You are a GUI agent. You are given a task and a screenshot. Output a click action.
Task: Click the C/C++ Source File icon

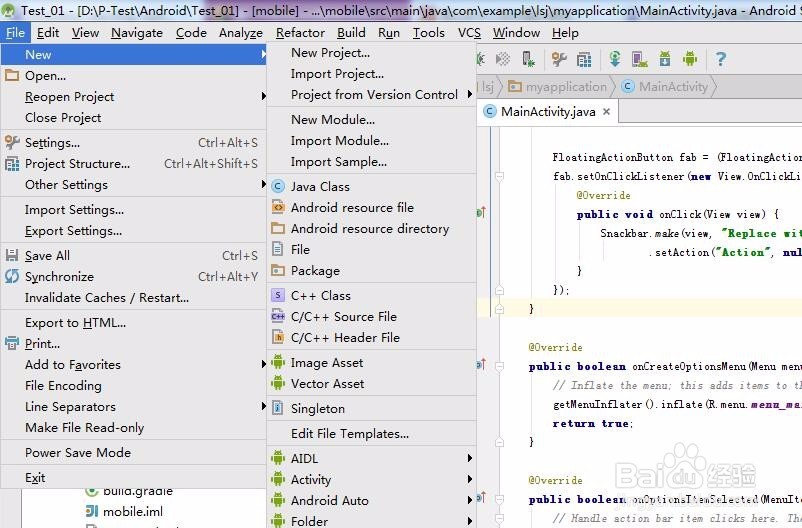tap(278, 316)
